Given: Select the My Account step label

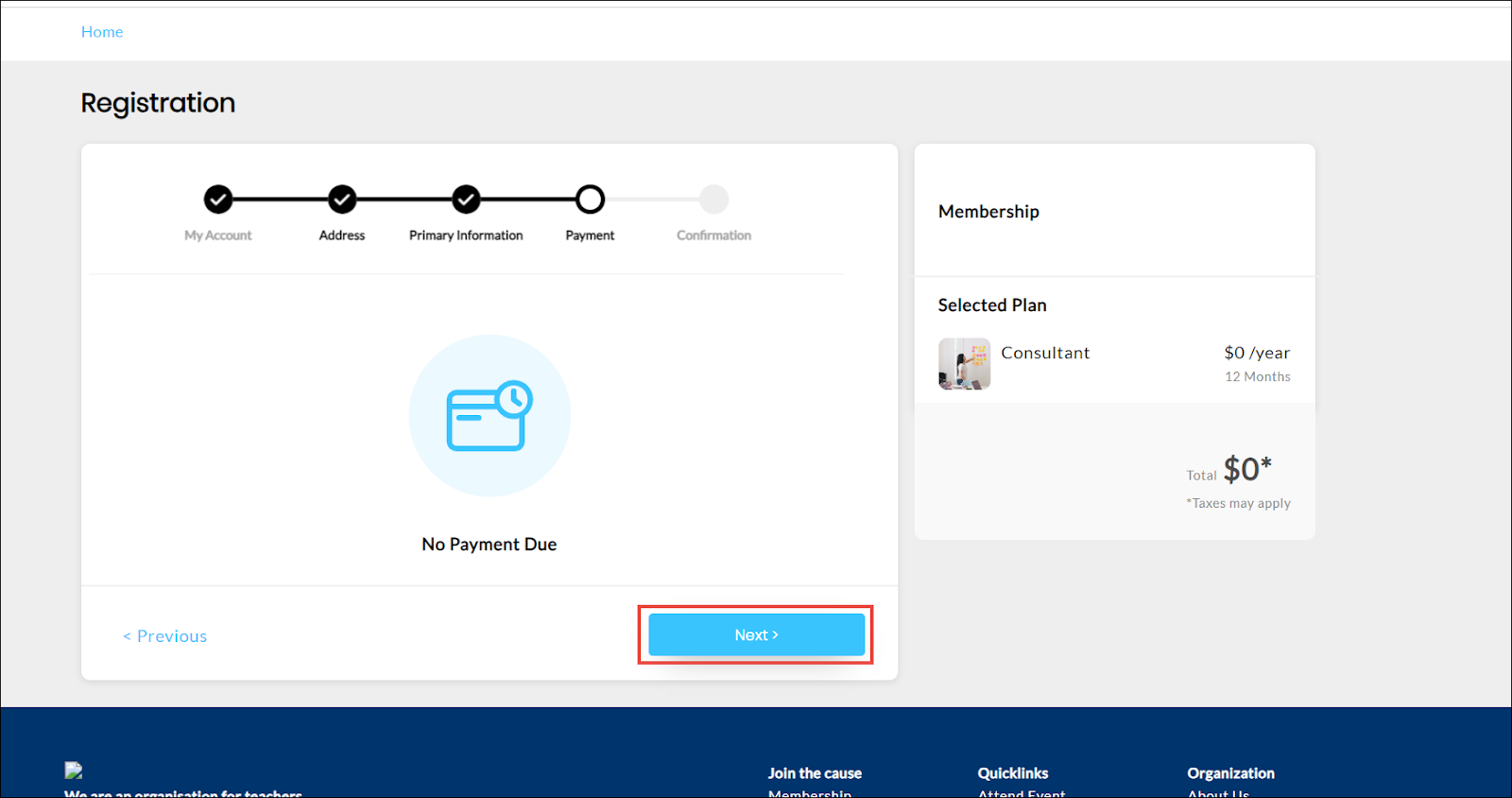Looking at the screenshot, I should pos(218,235).
